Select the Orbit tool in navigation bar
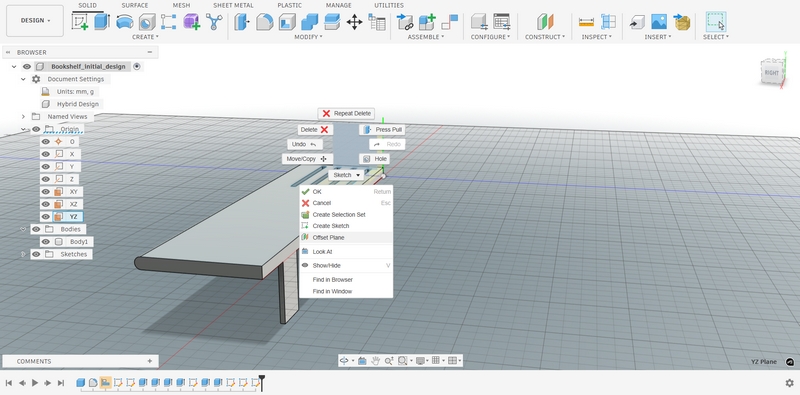 344,361
